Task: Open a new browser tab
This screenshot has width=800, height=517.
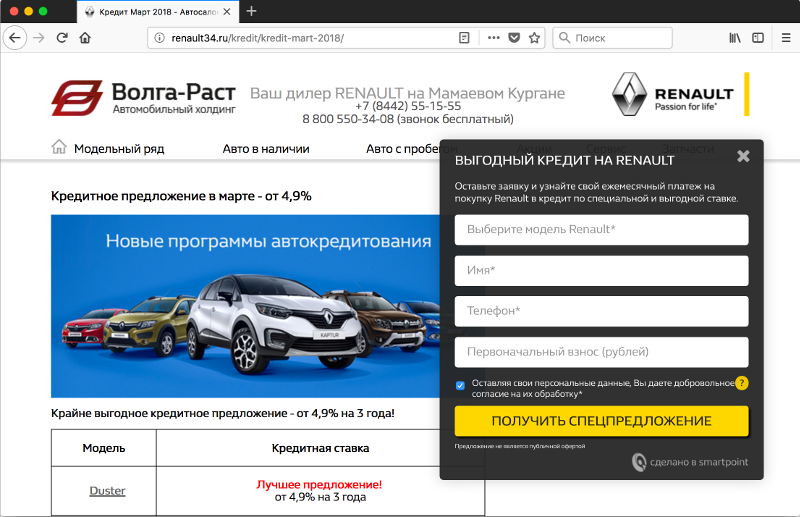Action: [251, 11]
